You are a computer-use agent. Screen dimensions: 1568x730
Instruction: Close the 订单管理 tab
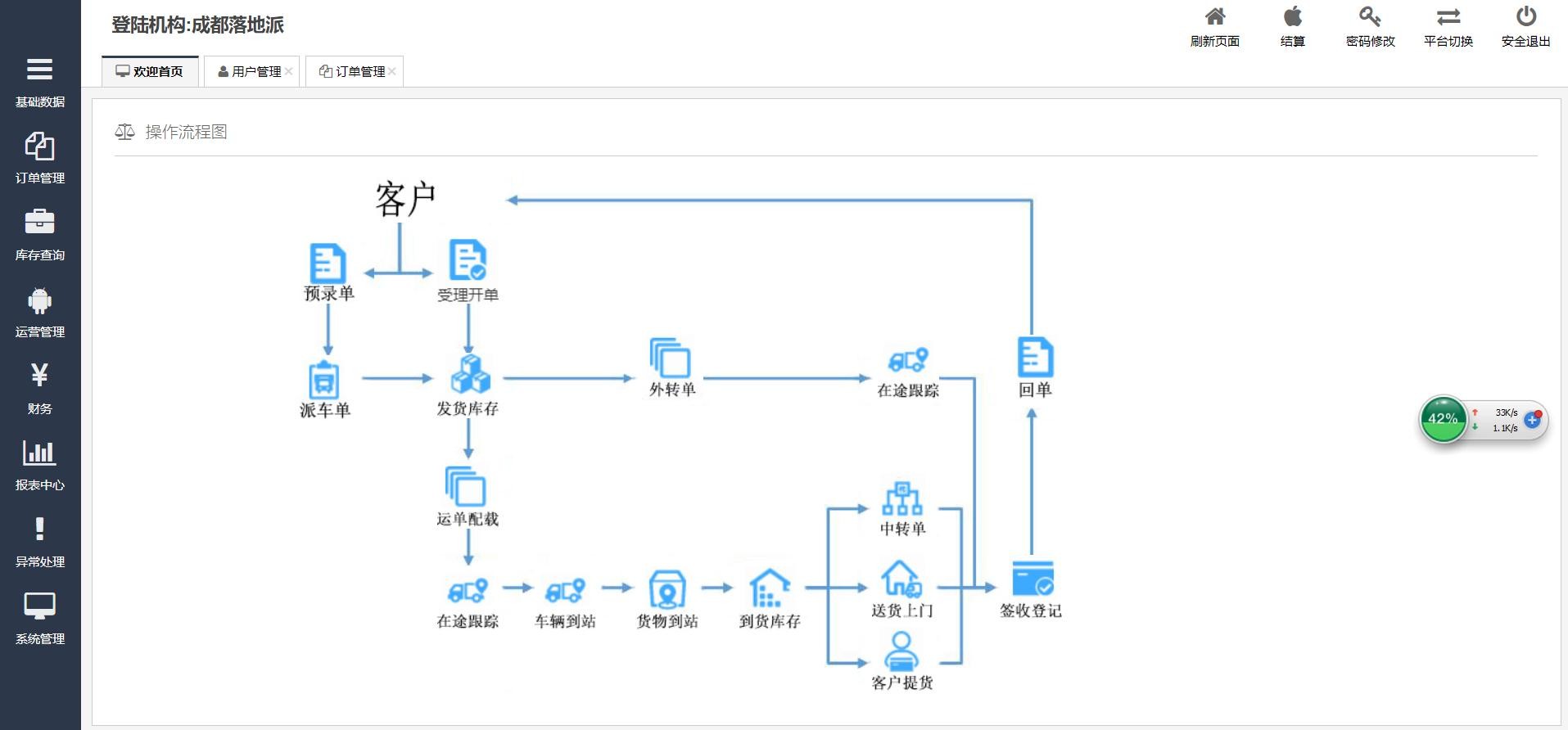click(x=392, y=71)
